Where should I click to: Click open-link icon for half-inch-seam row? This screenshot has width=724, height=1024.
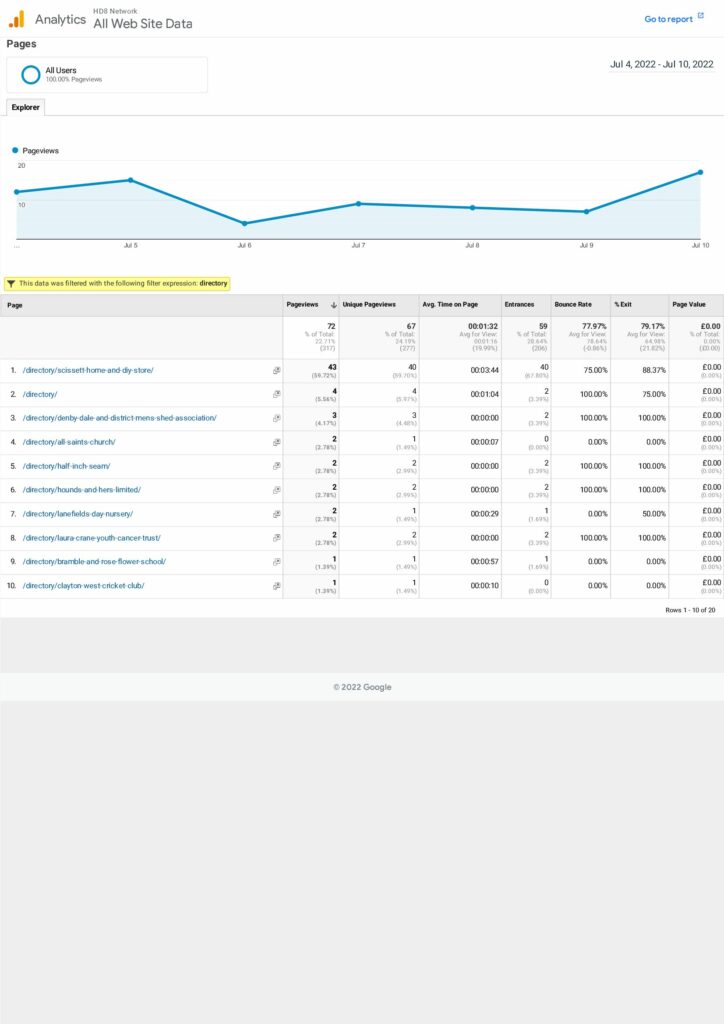(276, 466)
